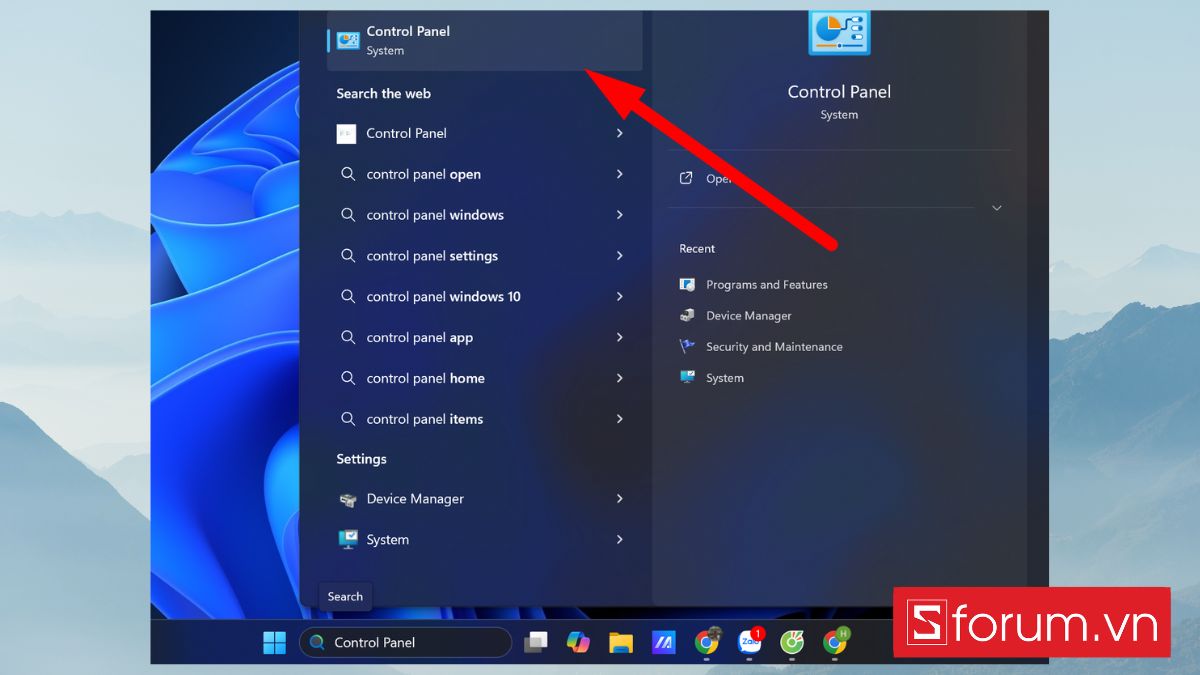The height and width of the screenshot is (675, 1200).
Task: Open the green Coc Coc browser icon
Action: (x=792, y=643)
